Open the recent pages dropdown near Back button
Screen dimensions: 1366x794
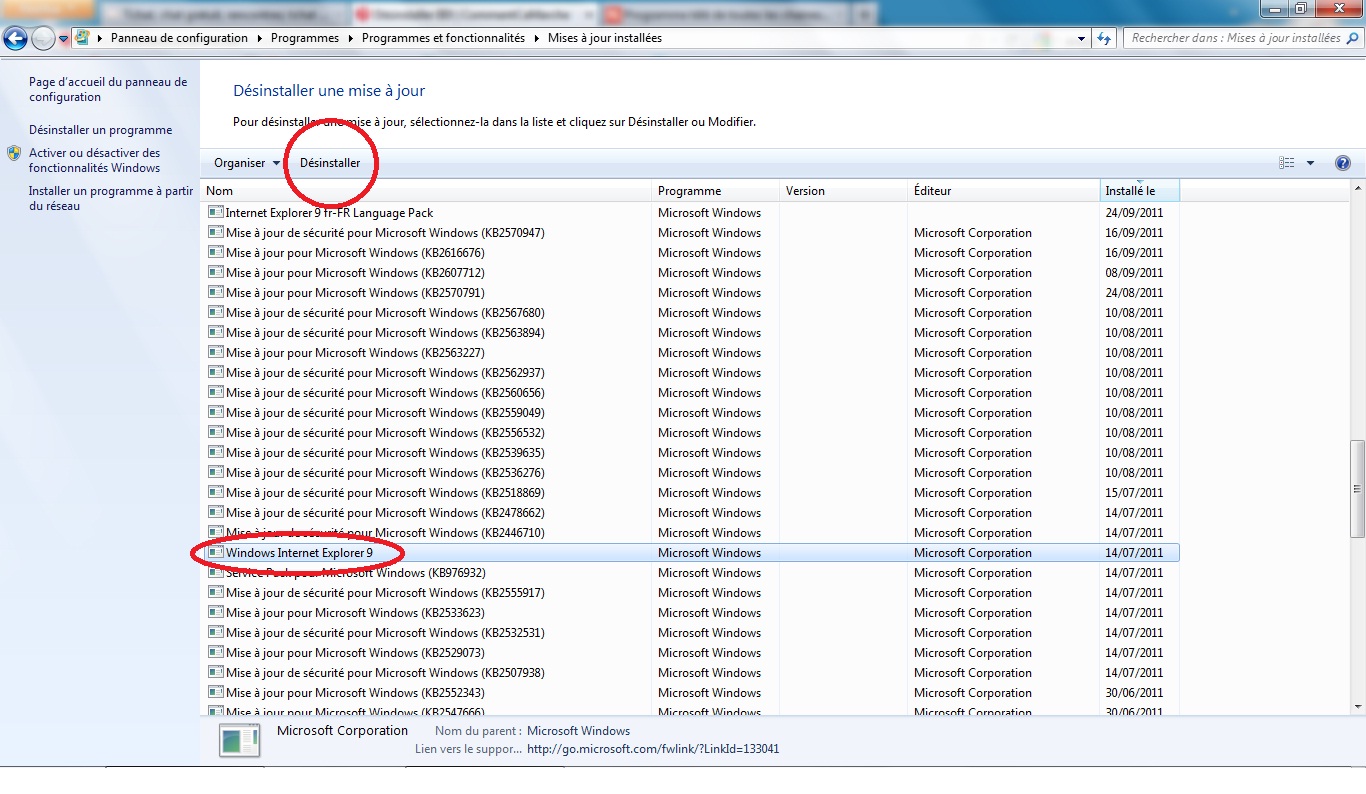coord(64,39)
